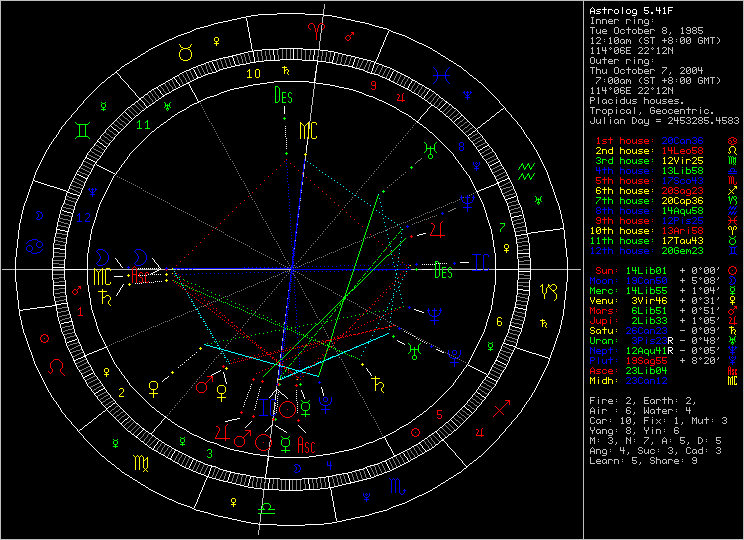The height and width of the screenshot is (540, 744).
Task: Click the Scorpio glyph on the wheel's bottom
Action: 397,490
